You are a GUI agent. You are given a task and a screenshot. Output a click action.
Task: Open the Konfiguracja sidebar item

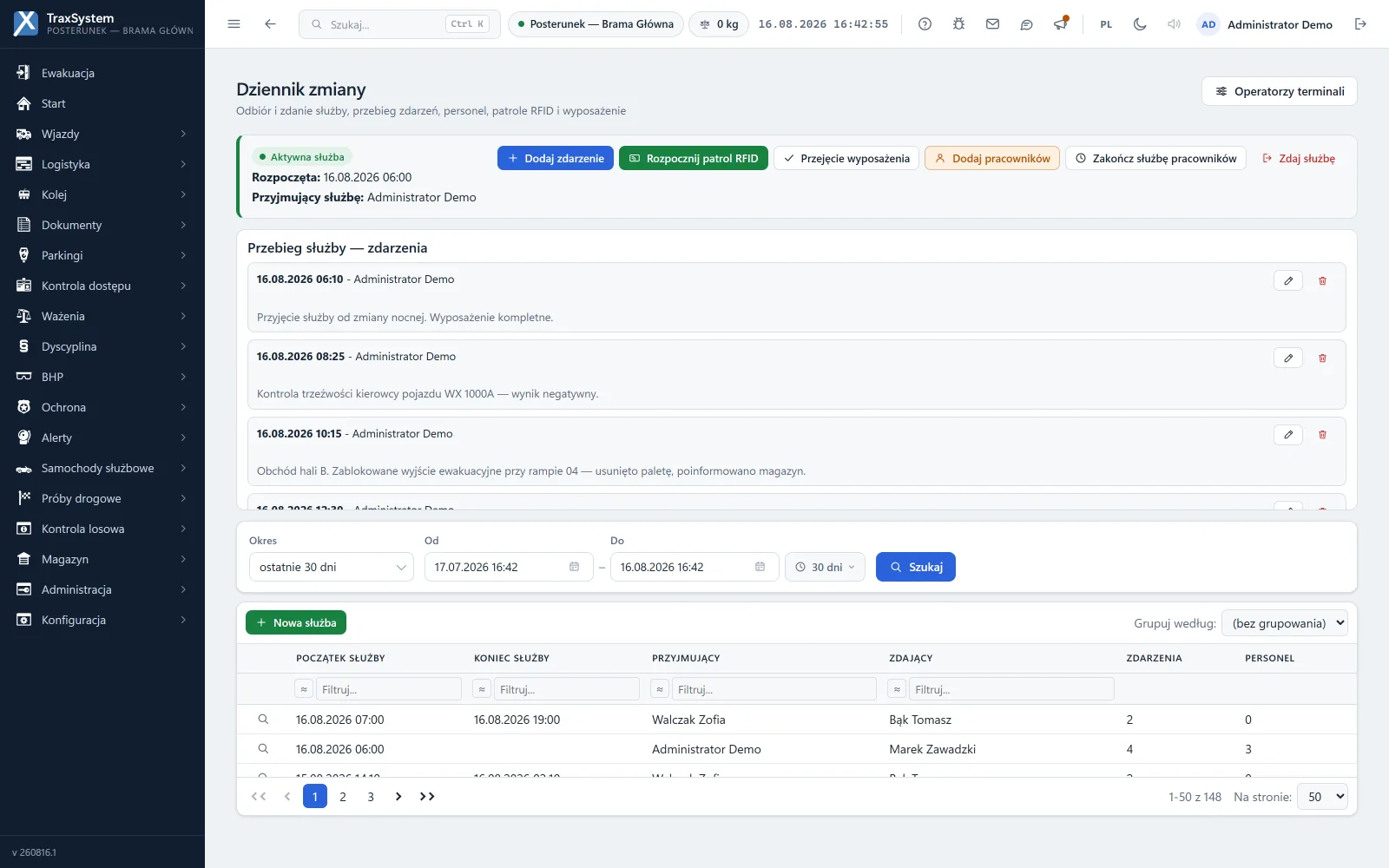[x=102, y=620]
